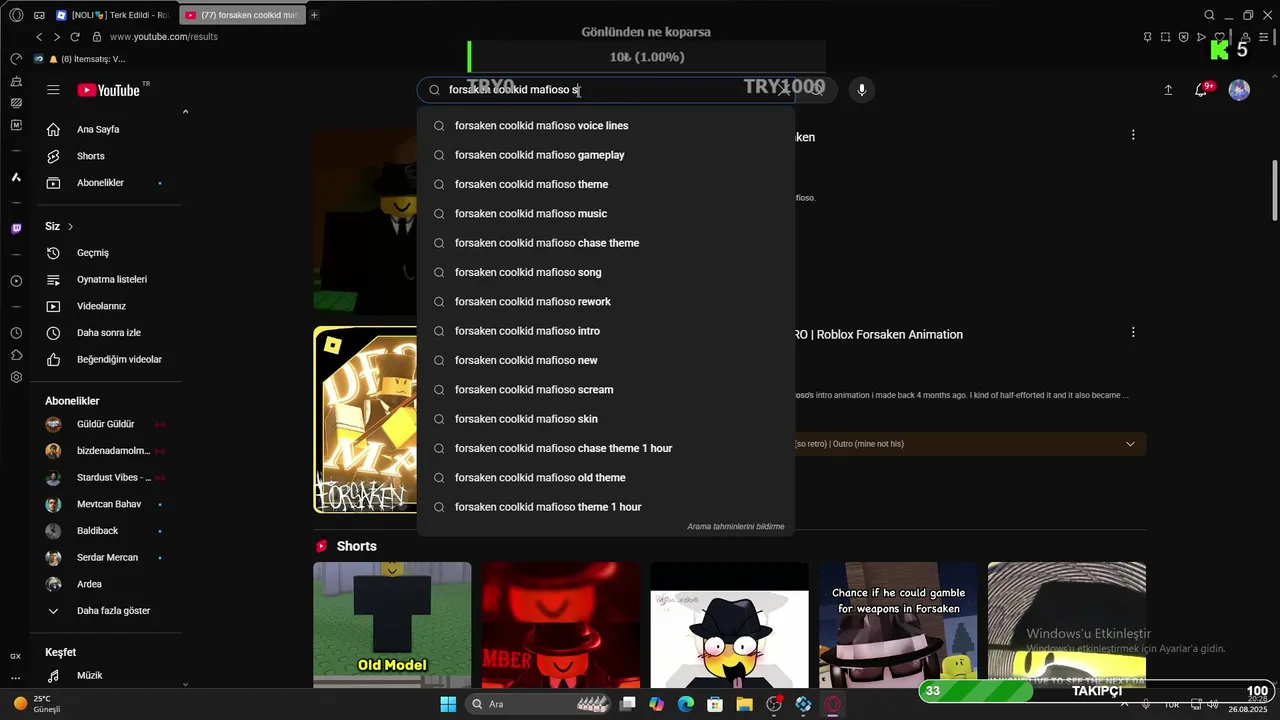This screenshot has width=1280, height=720.
Task: Reload the page in the browser
Action: [74, 37]
